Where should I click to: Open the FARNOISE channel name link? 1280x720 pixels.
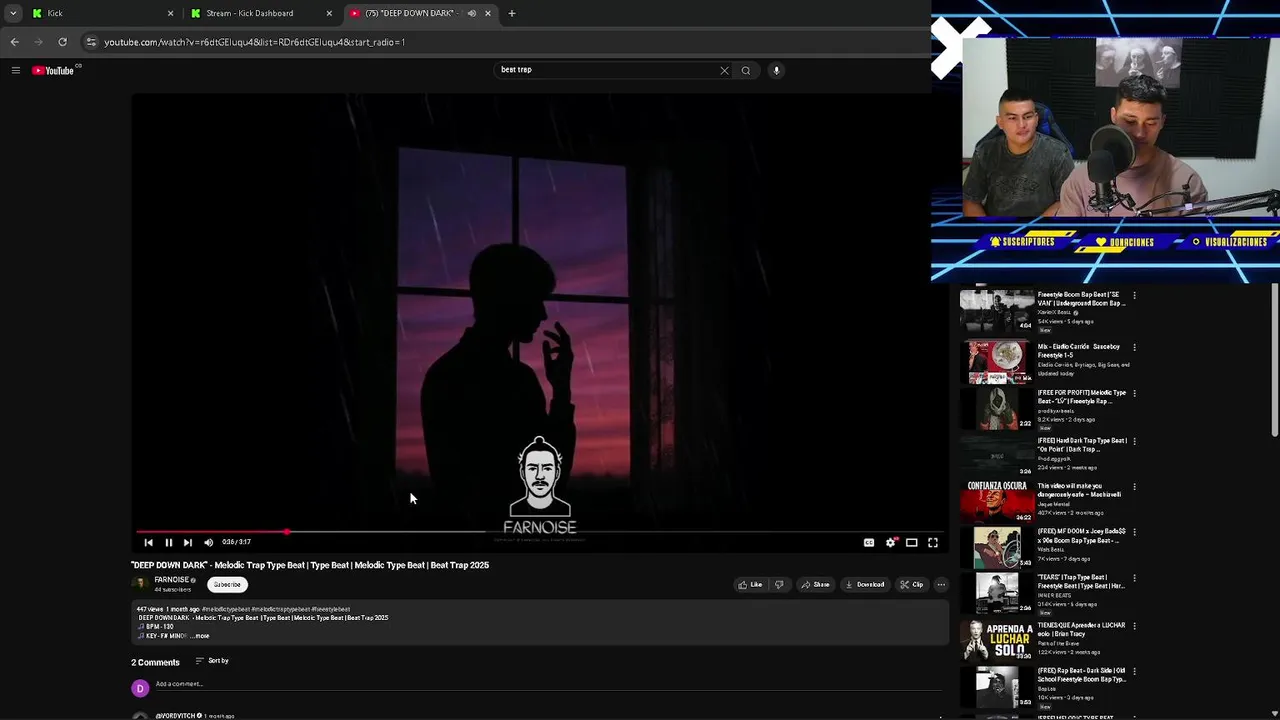pos(171,580)
